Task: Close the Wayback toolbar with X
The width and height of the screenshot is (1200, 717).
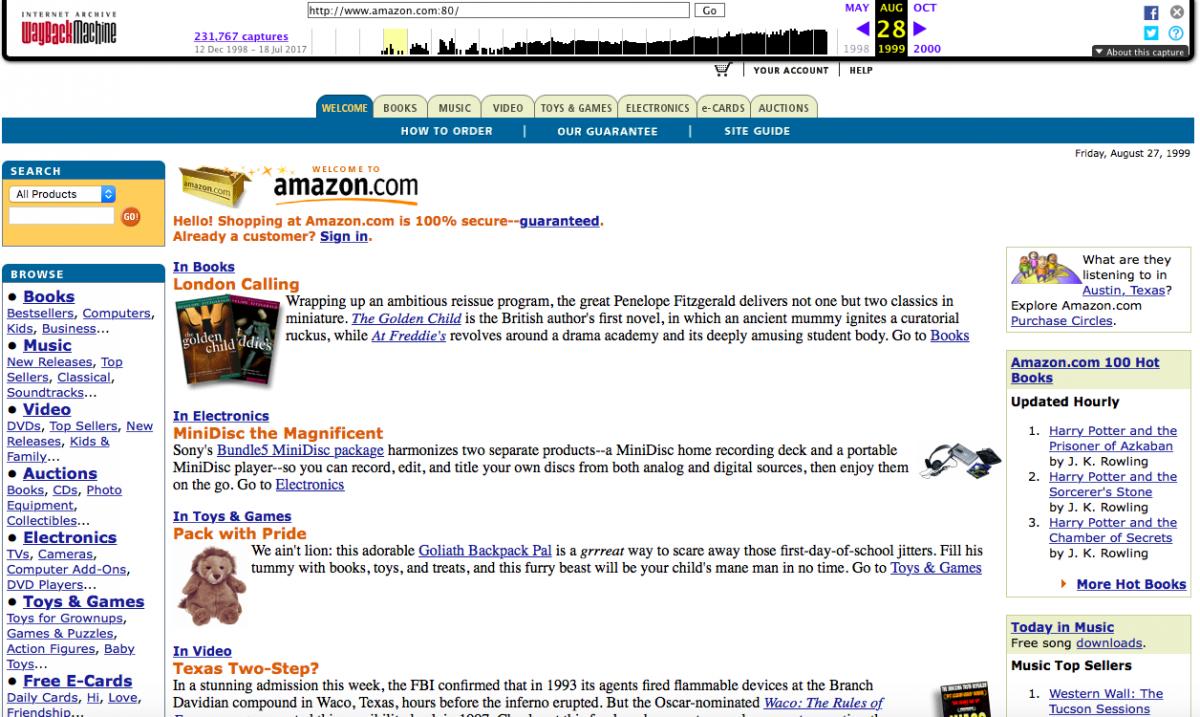Action: click(x=1177, y=13)
